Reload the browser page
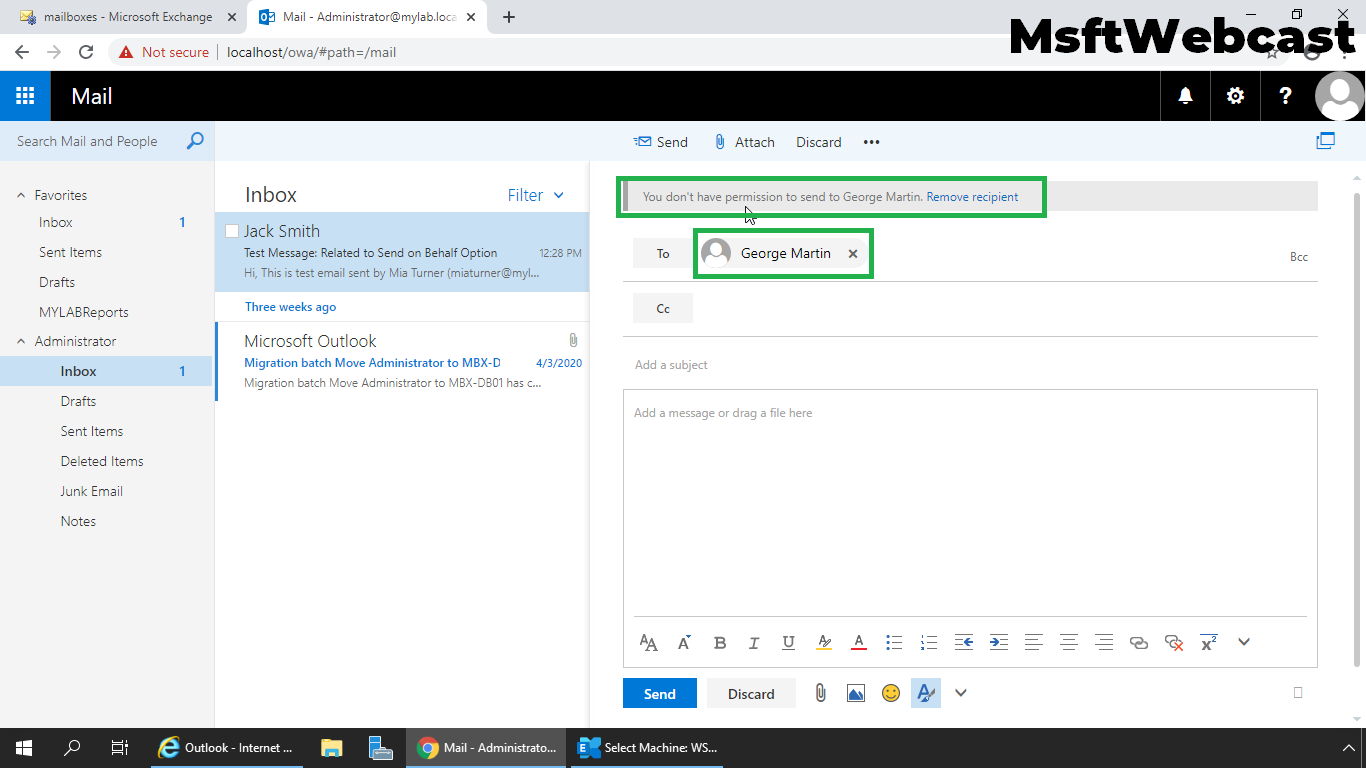Screen dimensions: 1366x768 click(86, 52)
